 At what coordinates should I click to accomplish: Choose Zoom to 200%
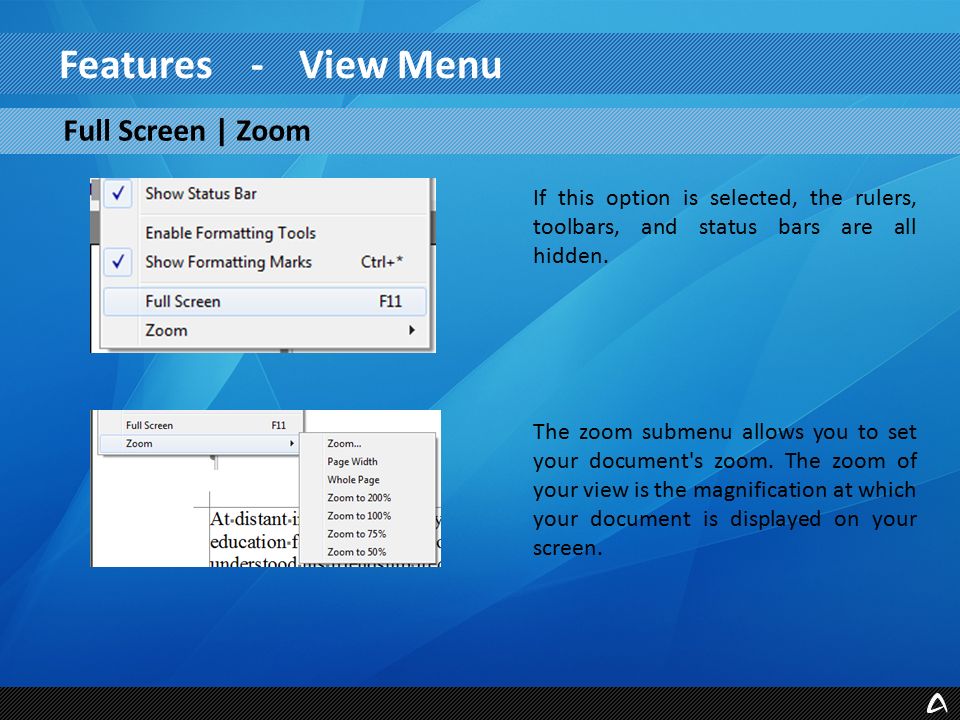click(359, 498)
